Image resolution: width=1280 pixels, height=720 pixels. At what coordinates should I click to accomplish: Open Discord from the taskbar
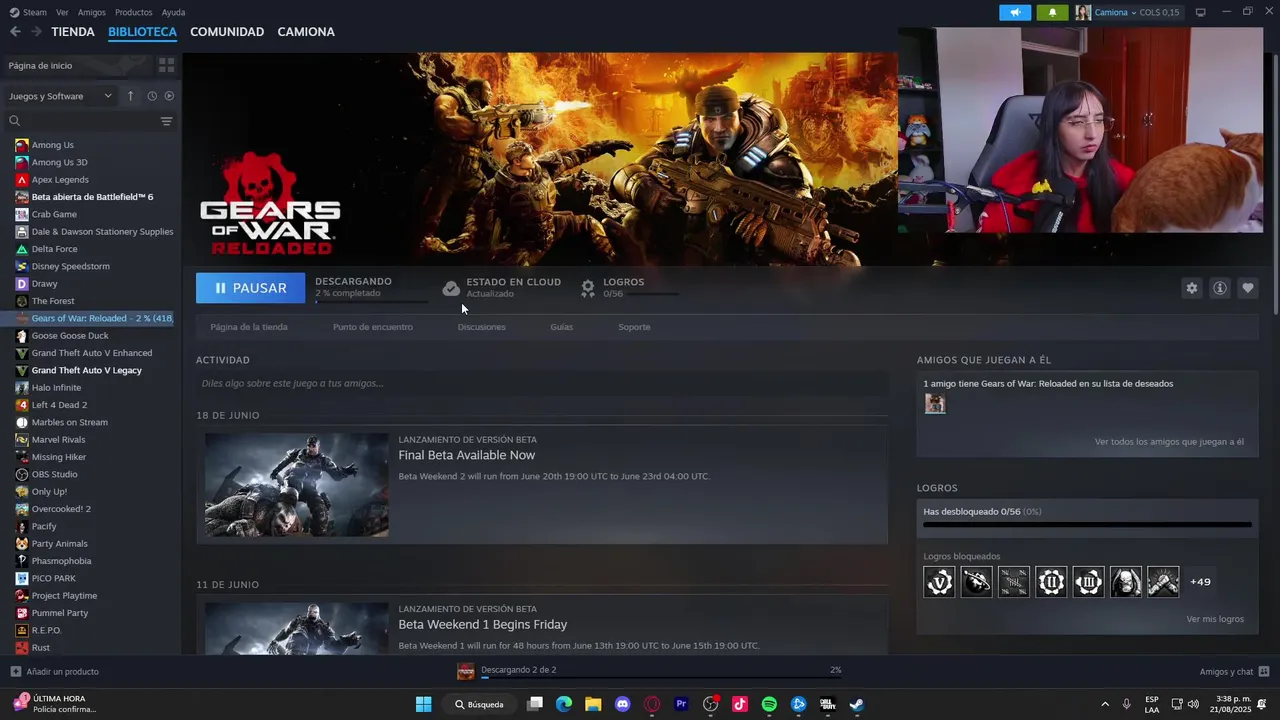point(623,704)
